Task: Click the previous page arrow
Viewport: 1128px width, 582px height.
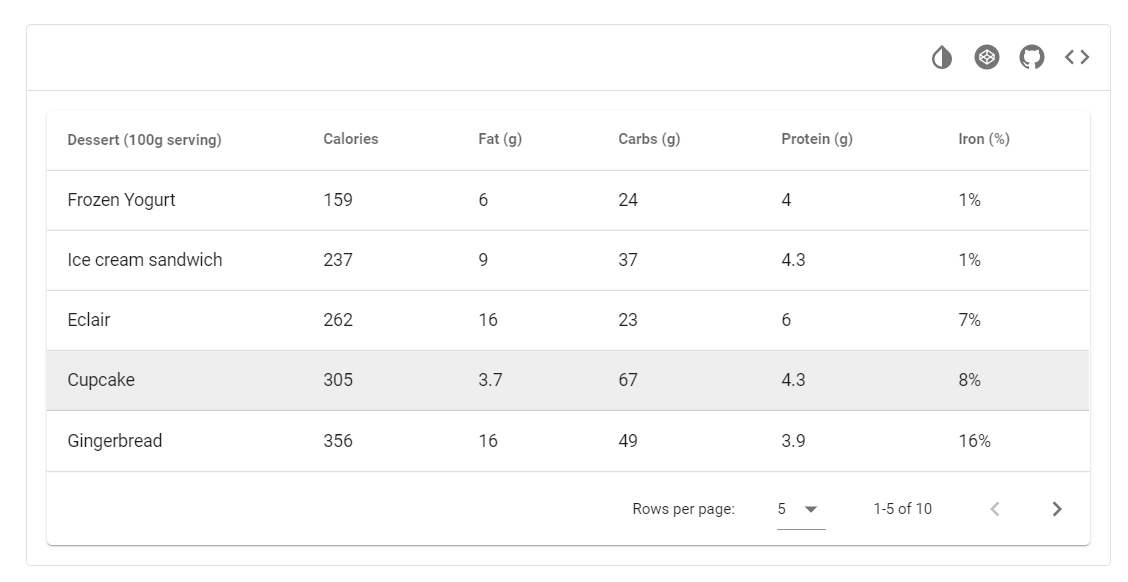Action: [x=995, y=509]
